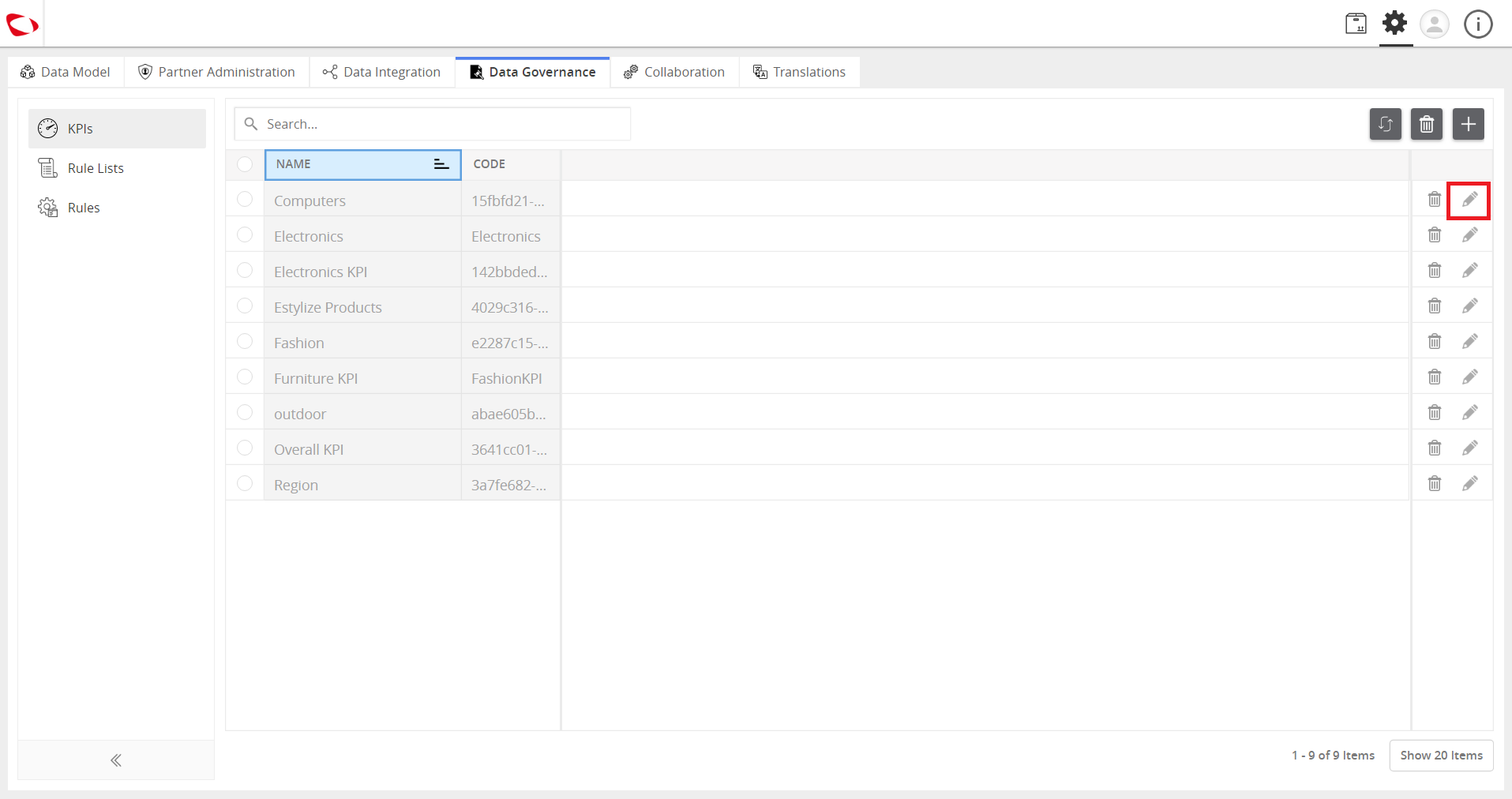Focus the Search field
Image resolution: width=1512 pixels, height=799 pixels.
point(433,124)
